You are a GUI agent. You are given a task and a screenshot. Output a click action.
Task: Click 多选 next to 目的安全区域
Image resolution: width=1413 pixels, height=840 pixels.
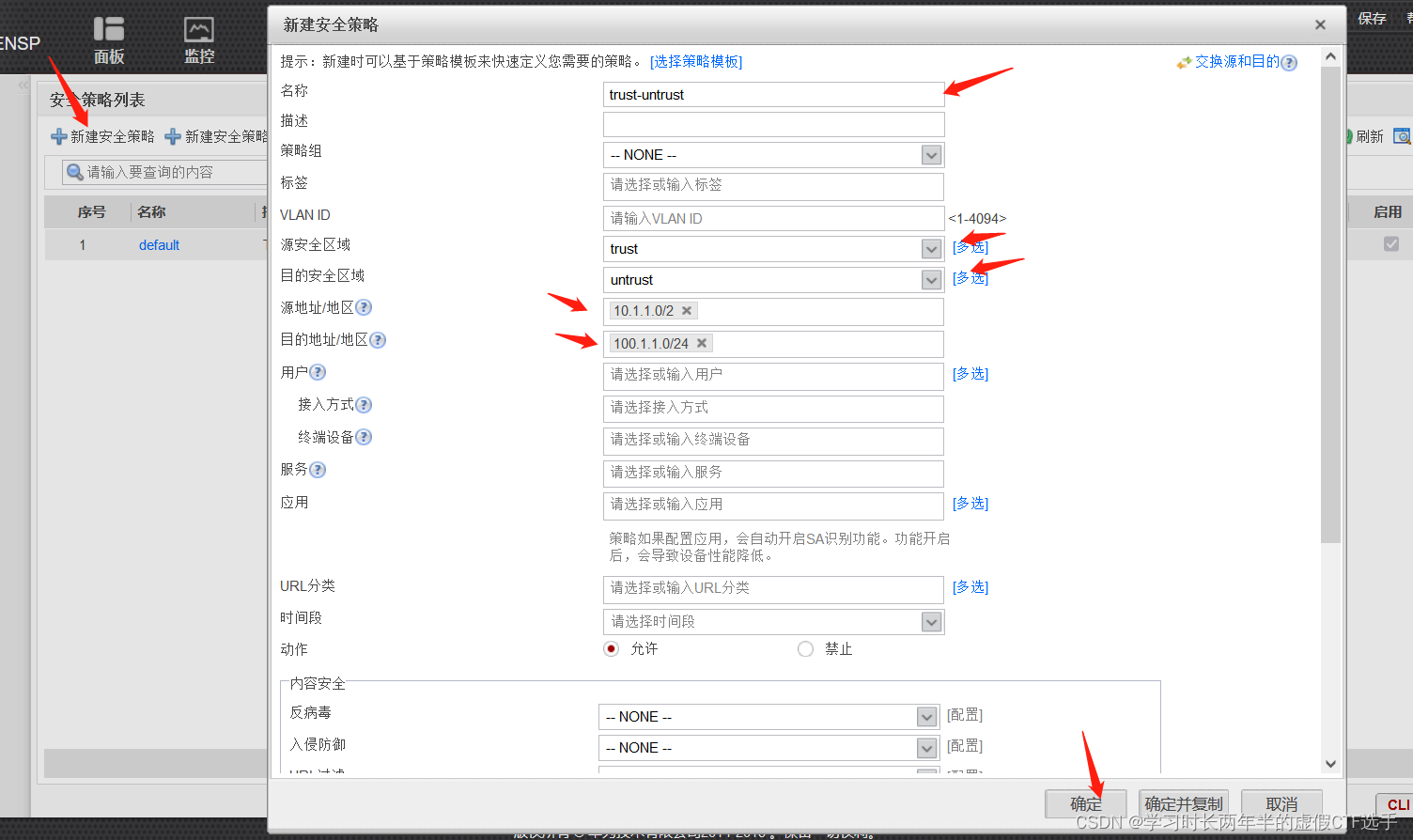coord(970,277)
